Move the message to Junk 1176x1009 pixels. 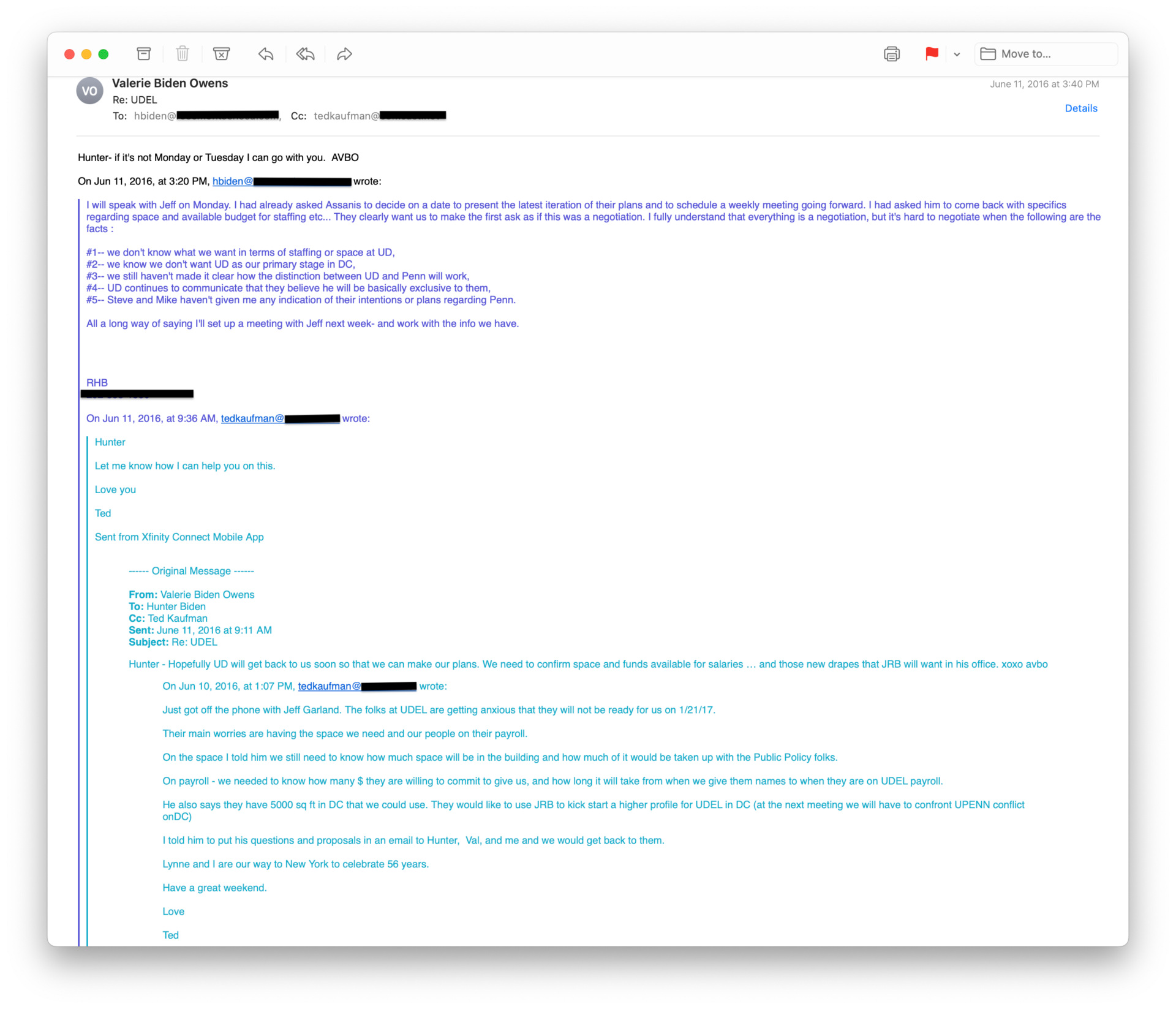tap(222, 54)
